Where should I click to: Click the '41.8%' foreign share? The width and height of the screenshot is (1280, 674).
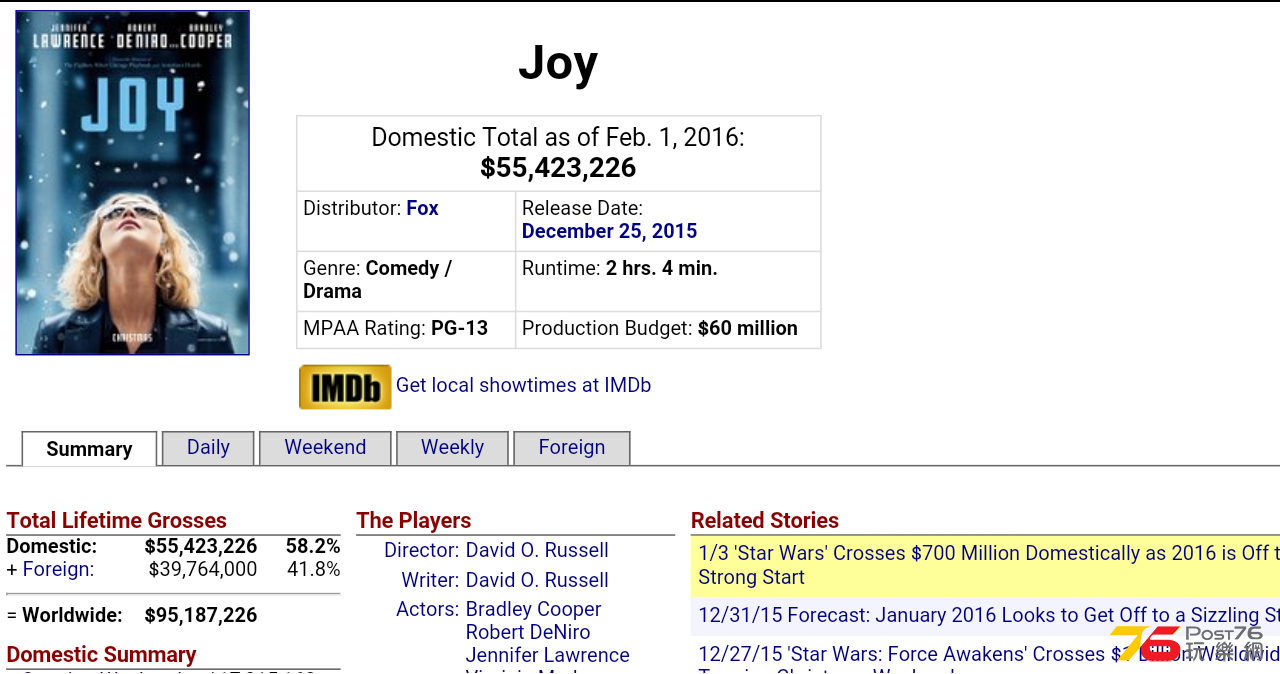(313, 569)
